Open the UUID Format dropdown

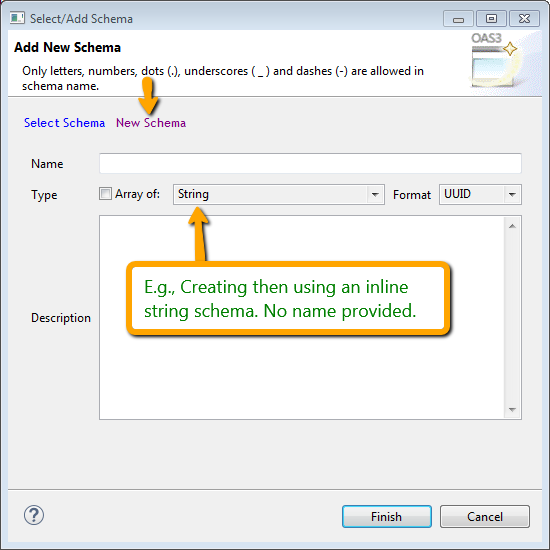pos(480,194)
